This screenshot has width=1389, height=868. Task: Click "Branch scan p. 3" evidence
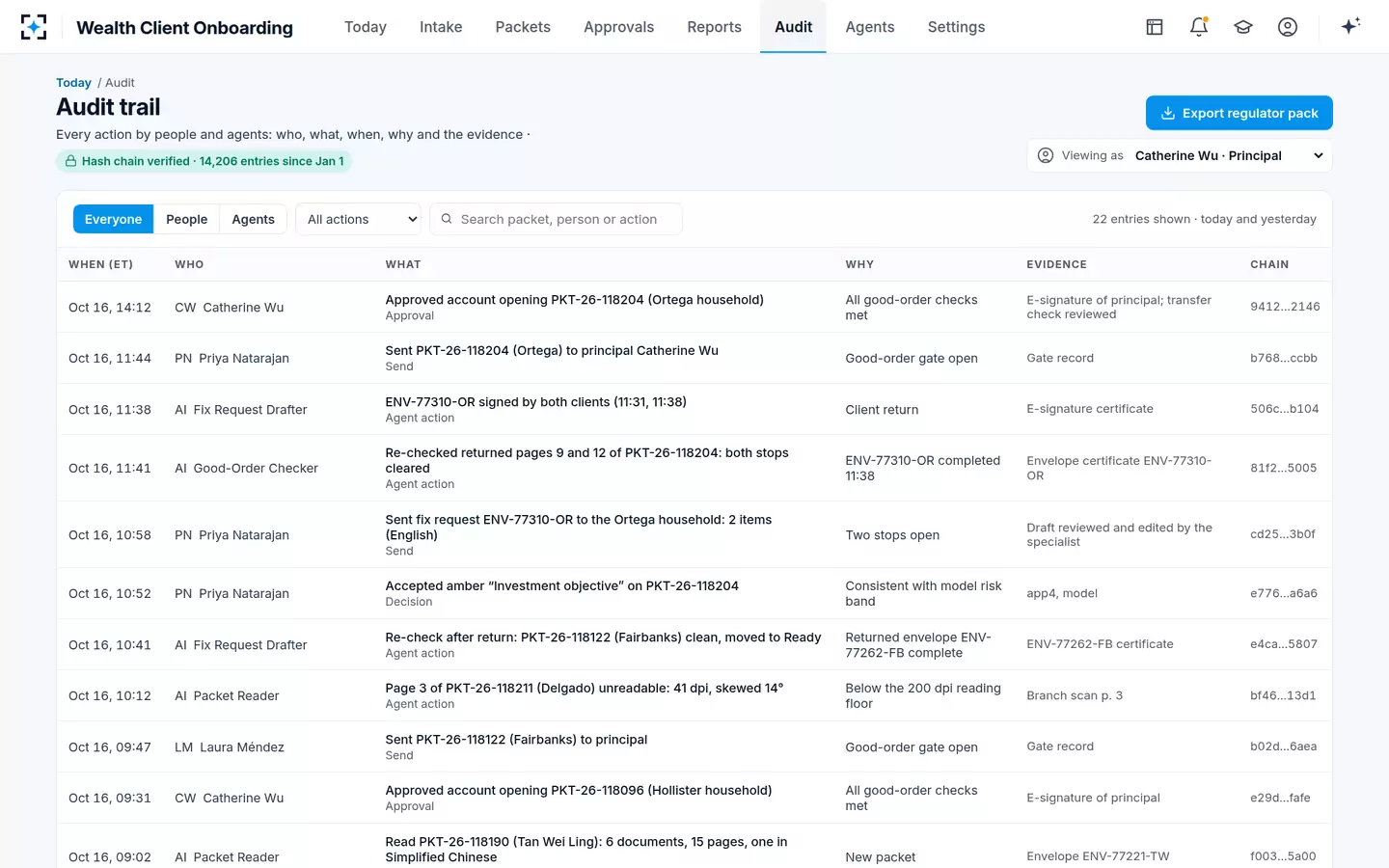pos(1075,695)
